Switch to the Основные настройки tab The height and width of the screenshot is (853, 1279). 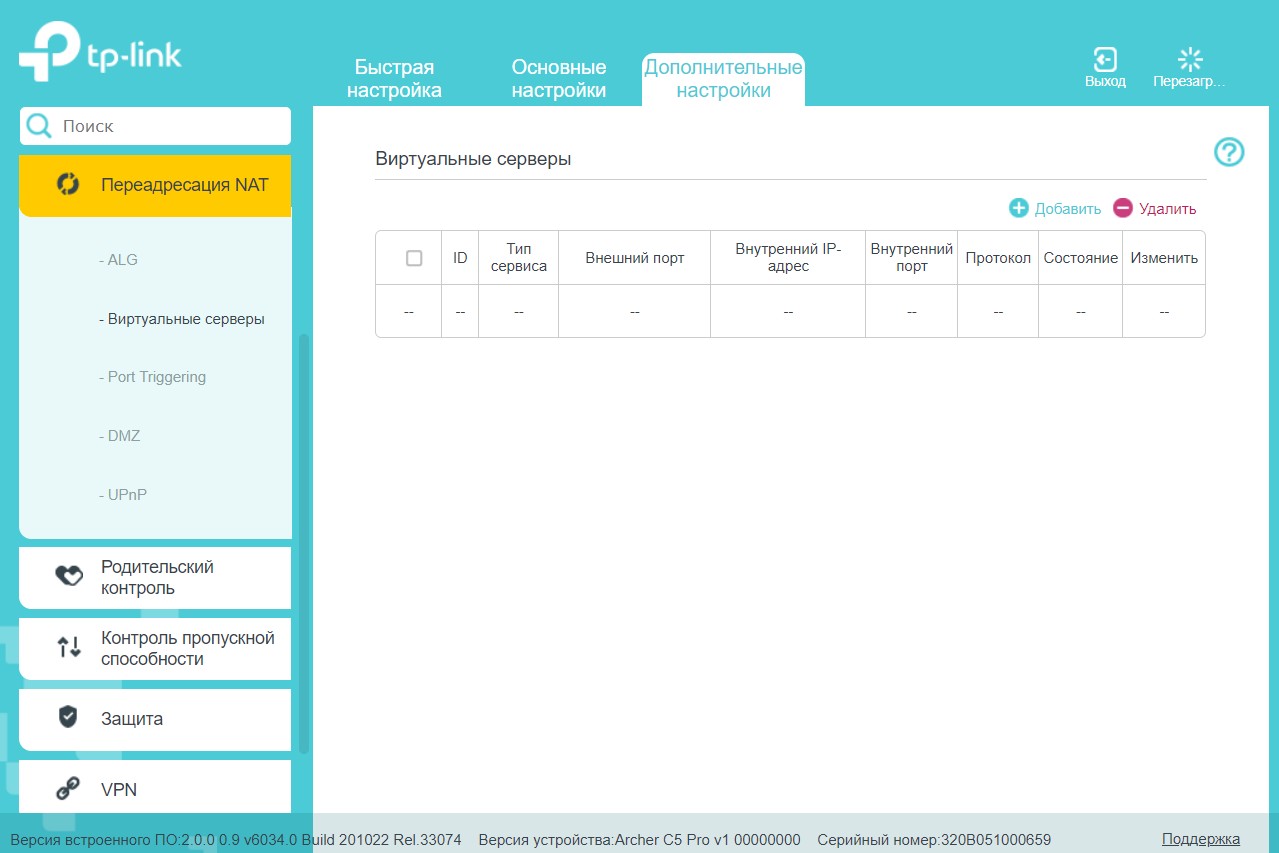(558, 79)
